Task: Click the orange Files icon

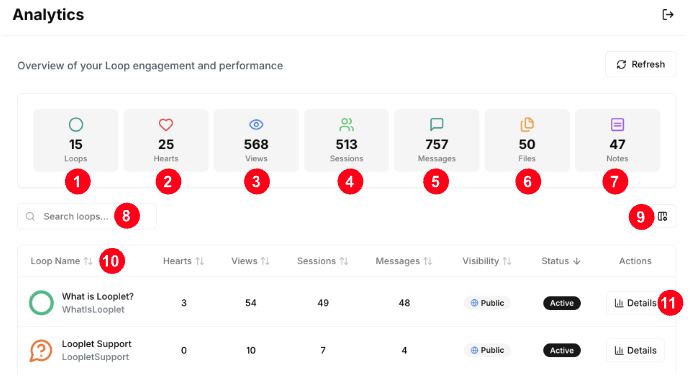Action: [527, 125]
